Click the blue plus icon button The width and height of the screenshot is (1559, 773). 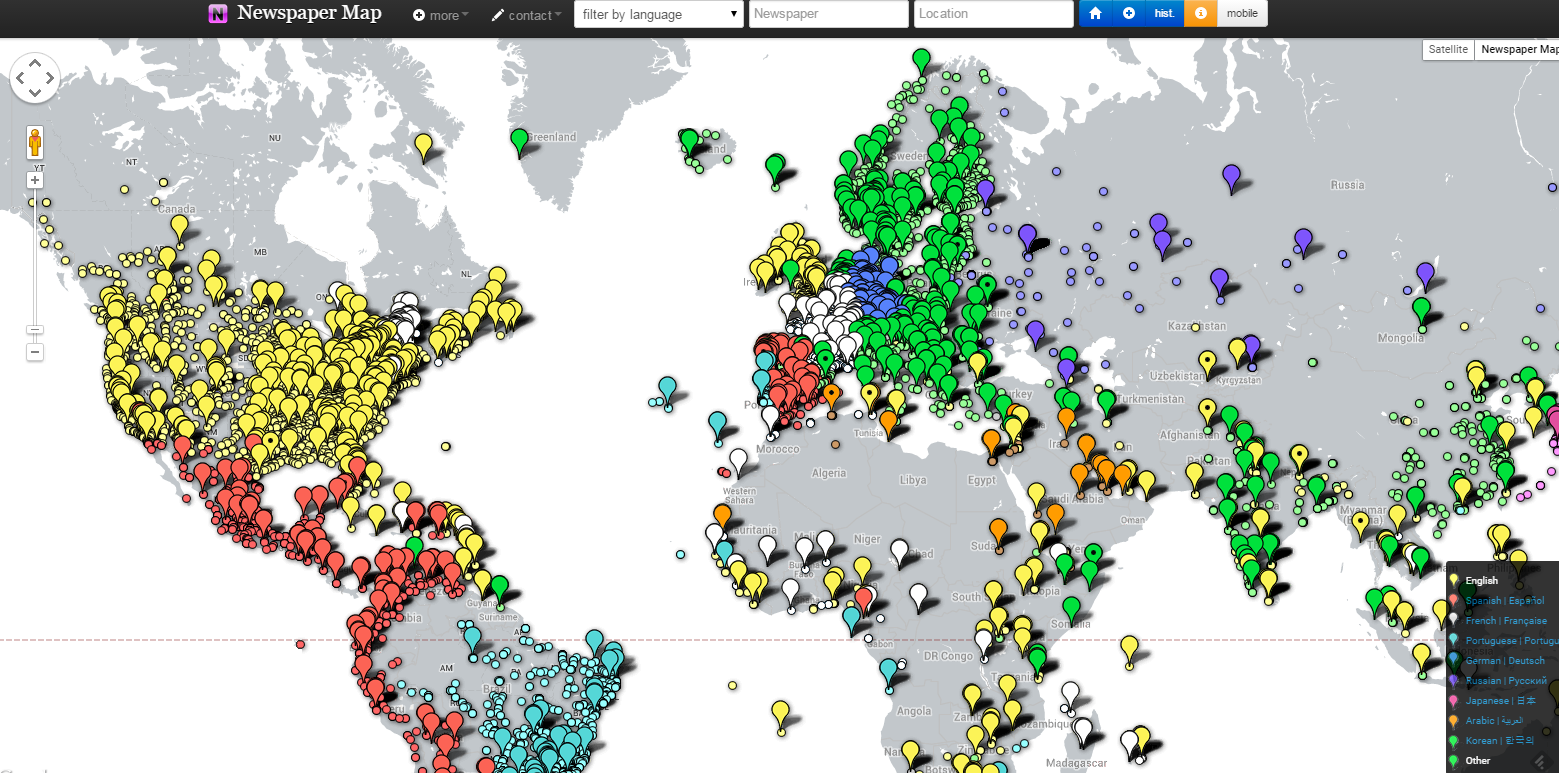click(x=1128, y=13)
